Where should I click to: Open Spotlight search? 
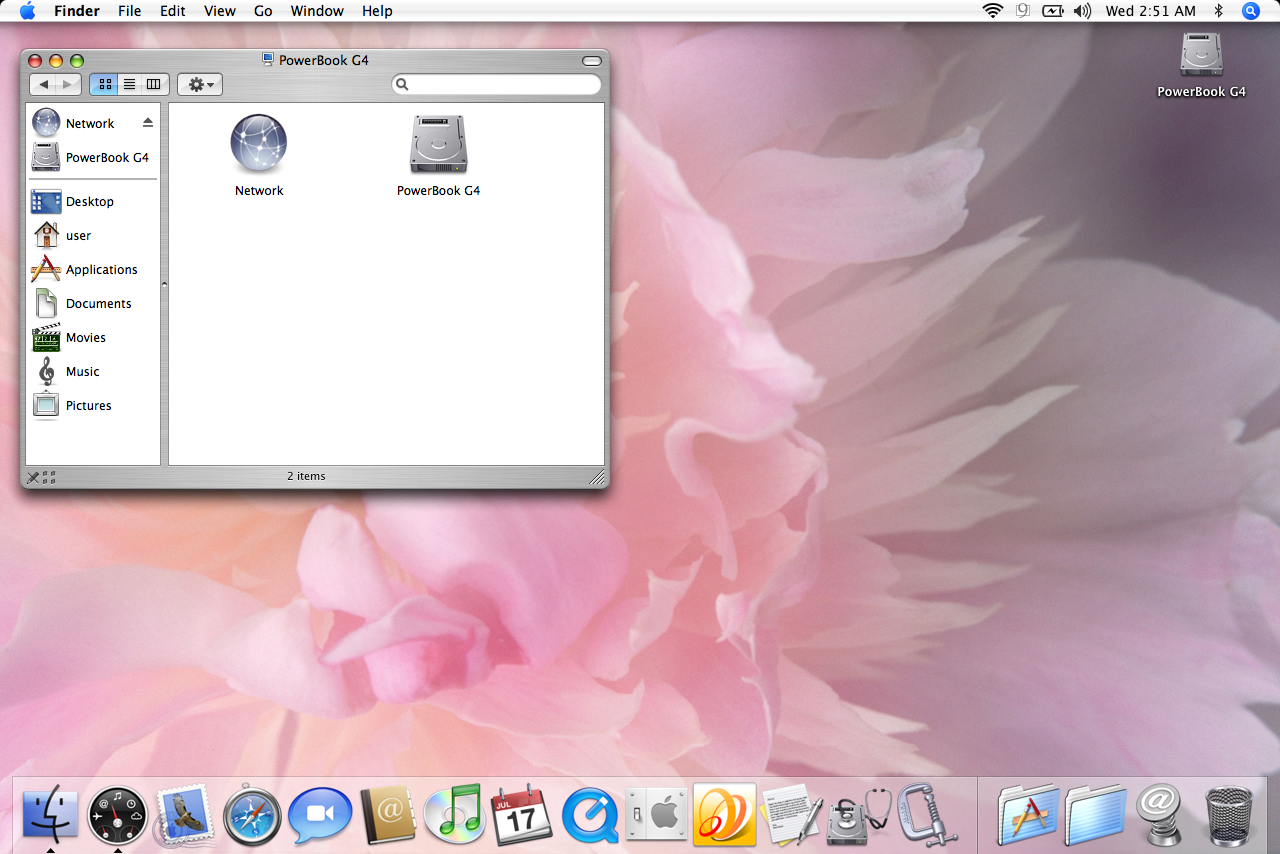[x=1251, y=11]
